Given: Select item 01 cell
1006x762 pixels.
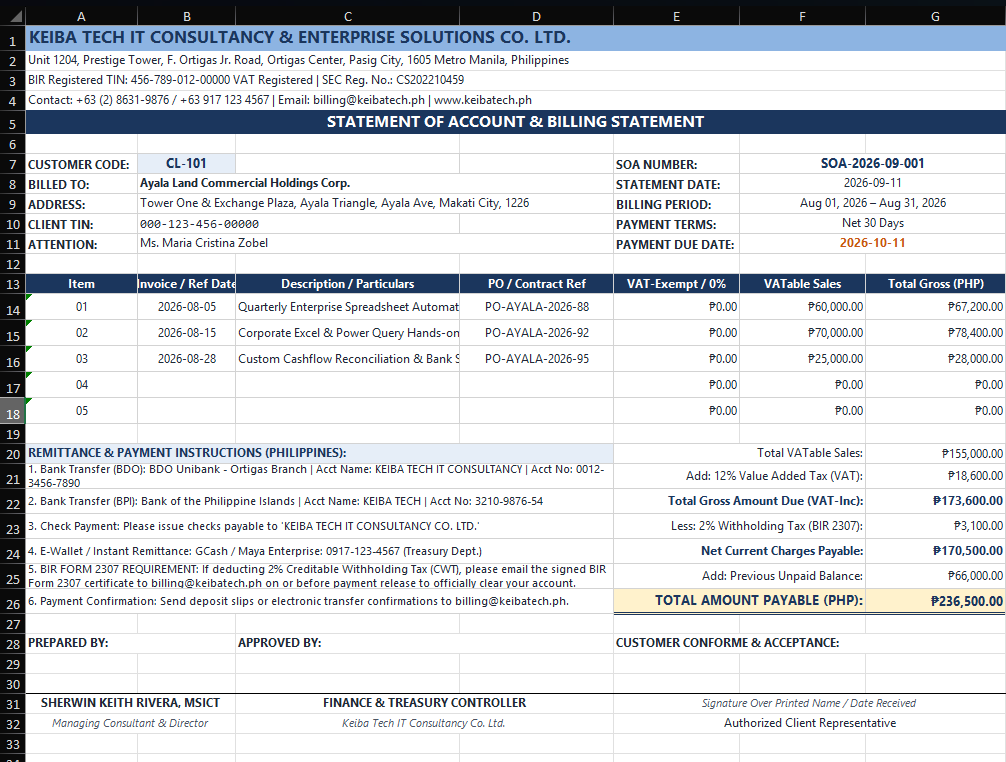Looking at the screenshot, I should pos(81,307).
